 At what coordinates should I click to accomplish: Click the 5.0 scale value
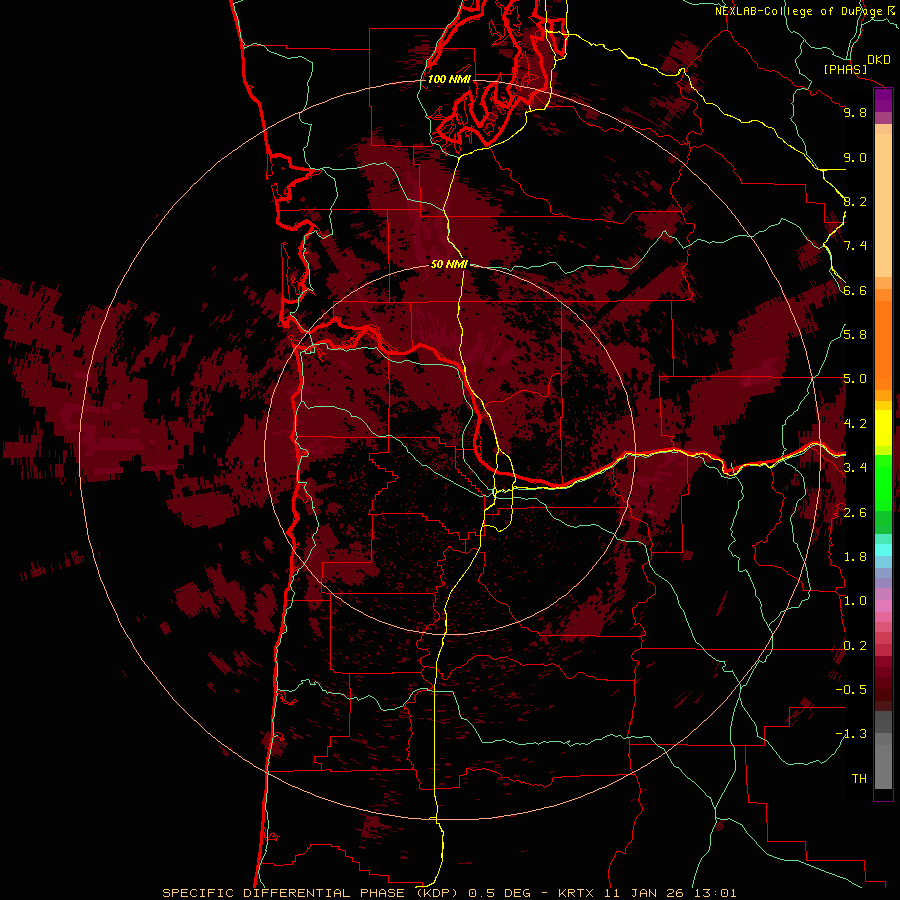click(855, 379)
